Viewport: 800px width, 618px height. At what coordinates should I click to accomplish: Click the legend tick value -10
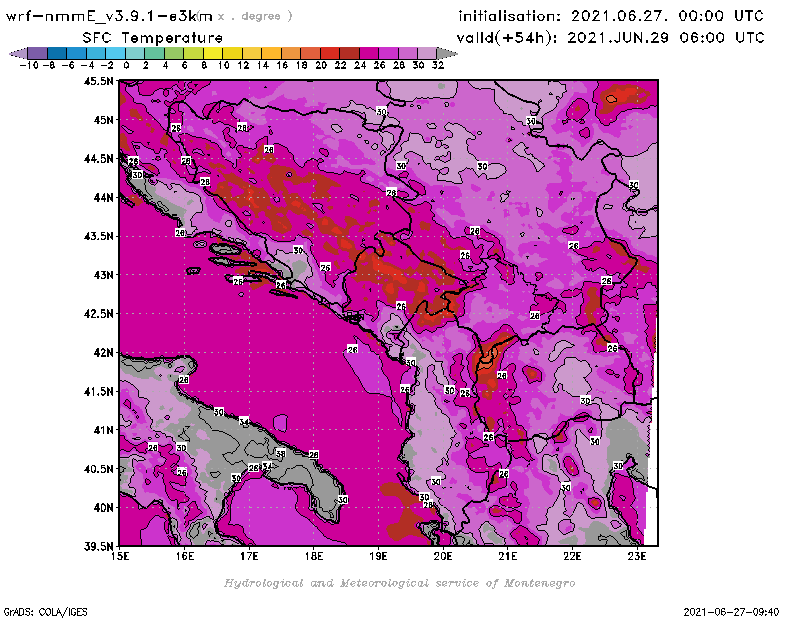coord(29,65)
